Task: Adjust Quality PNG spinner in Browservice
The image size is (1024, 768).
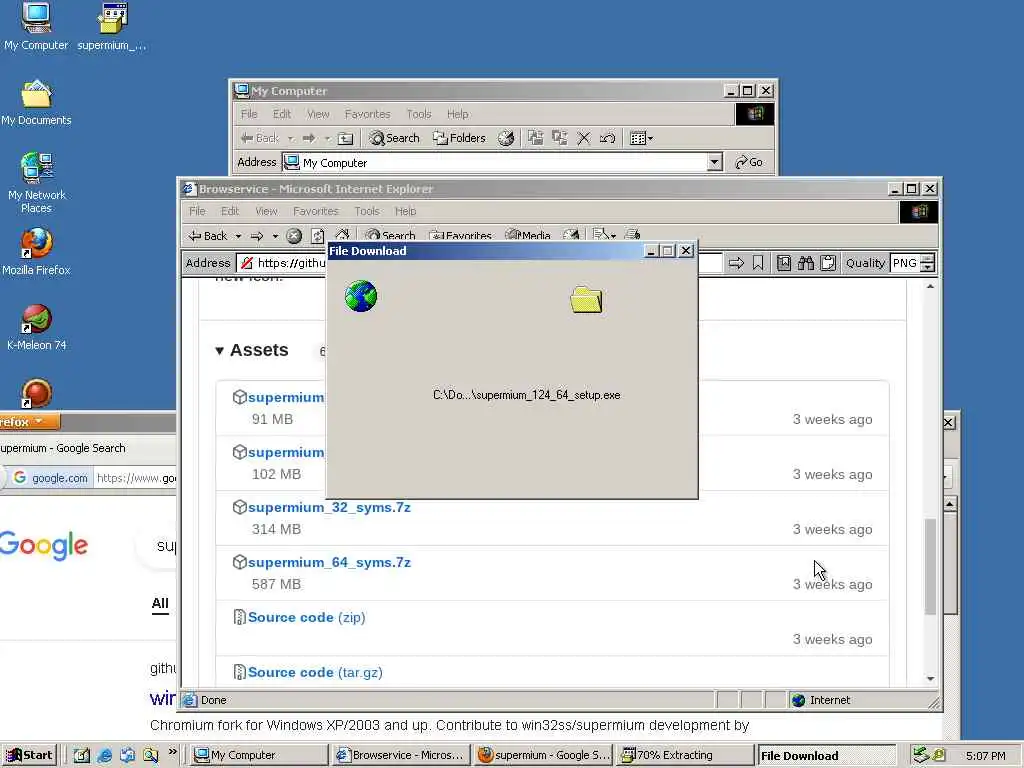Action: [x=927, y=263]
